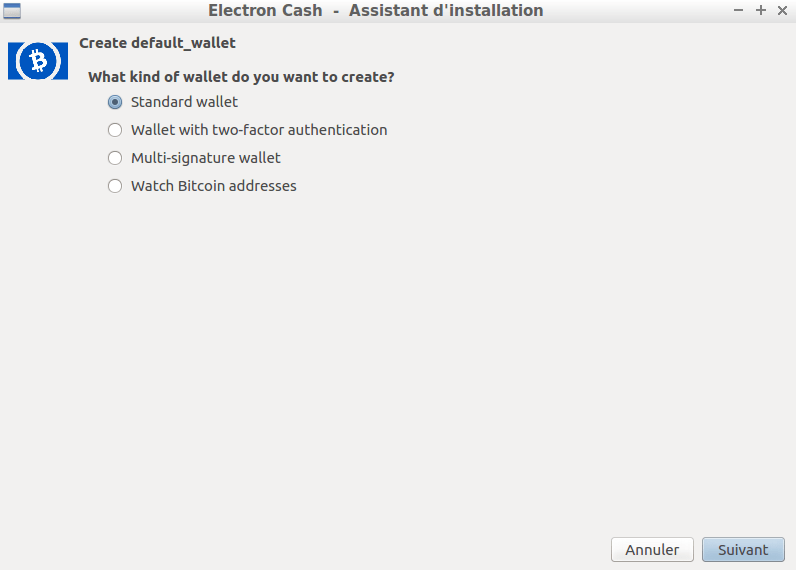Choose the two-factor authentication wallet radio circle

(x=115, y=130)
